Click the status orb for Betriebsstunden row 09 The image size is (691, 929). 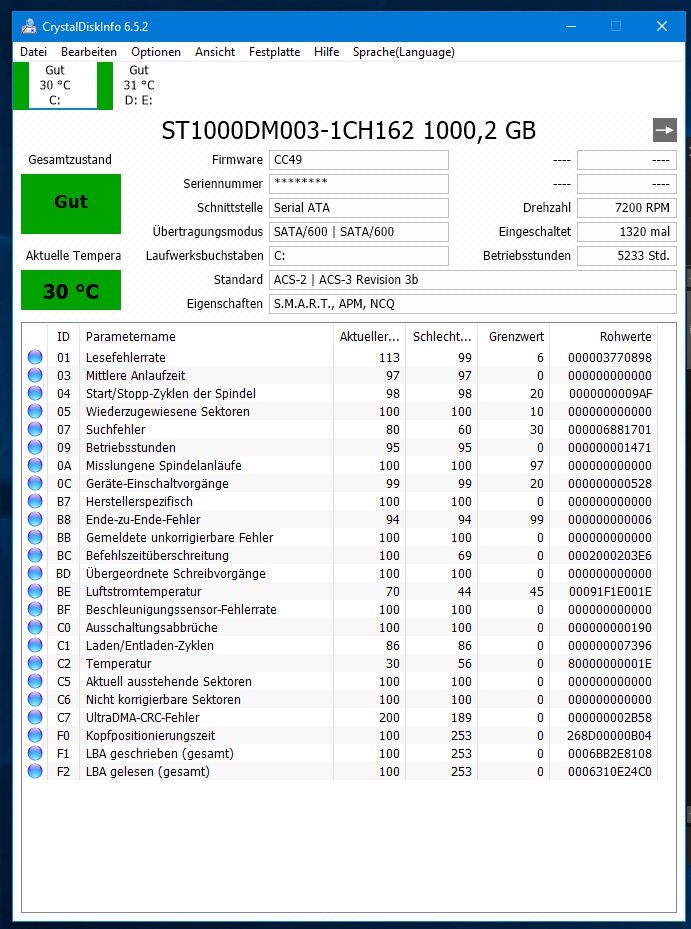coord(35,447)
